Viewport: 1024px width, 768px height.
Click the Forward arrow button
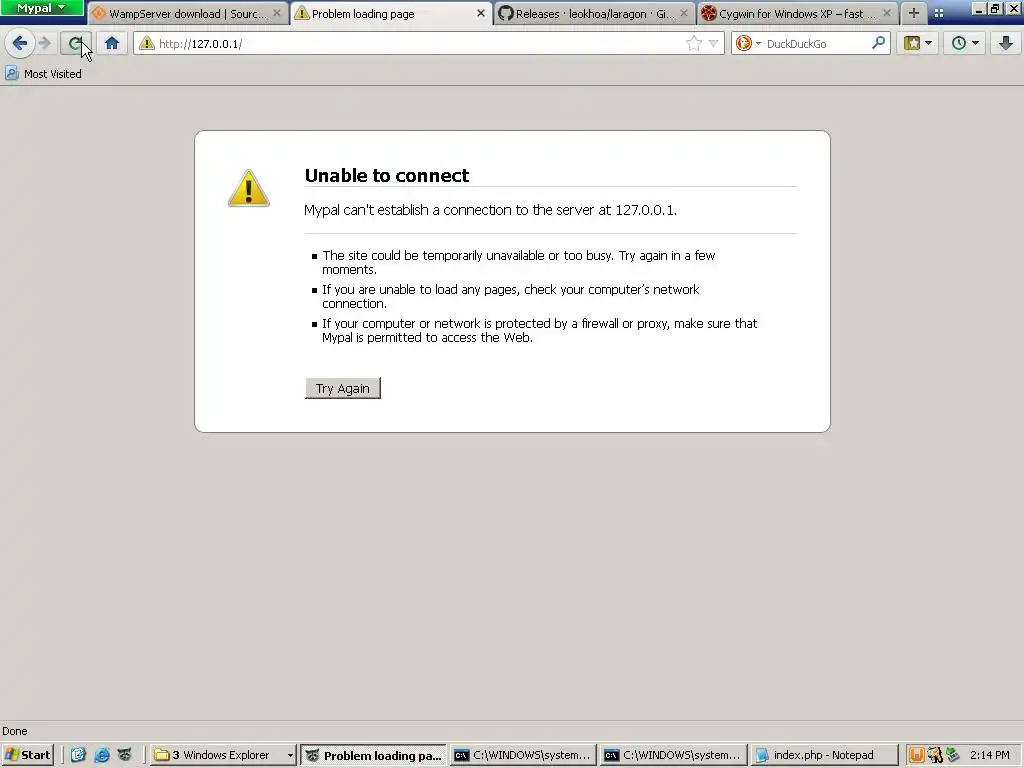click(44, 44)
